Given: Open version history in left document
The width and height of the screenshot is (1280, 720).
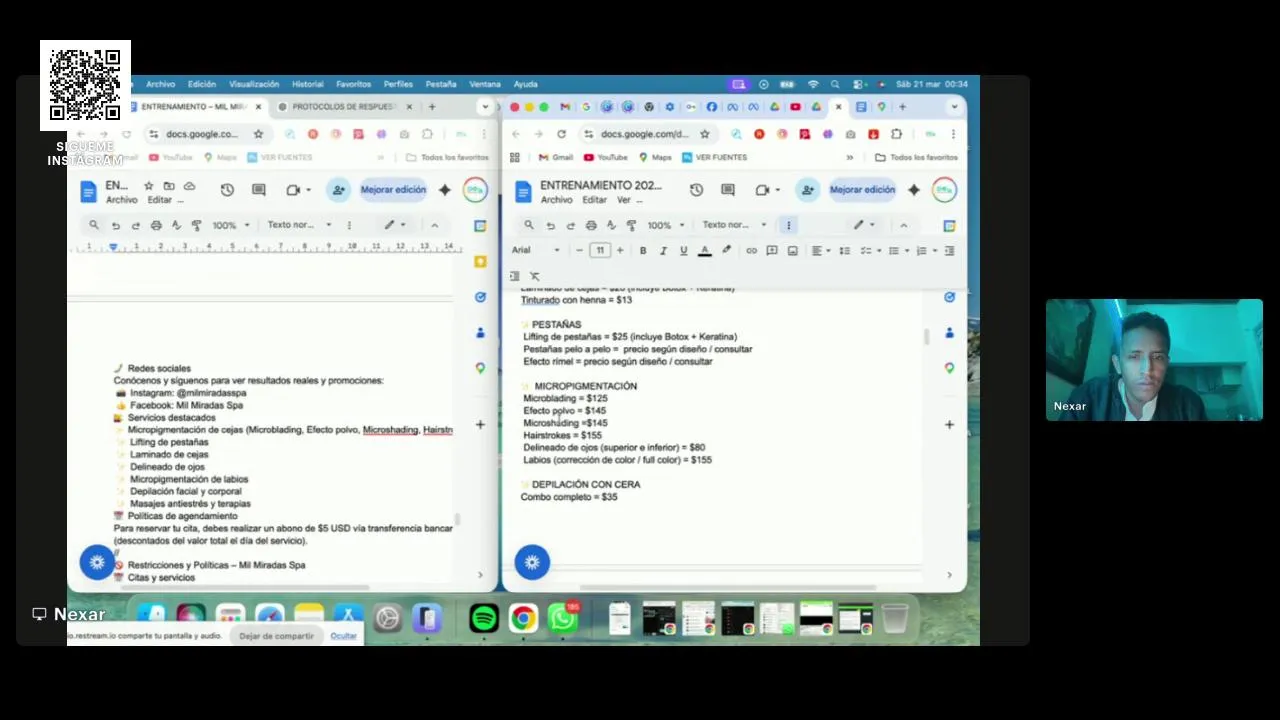Looking at the screenshot, I should (x=227, y=190).
